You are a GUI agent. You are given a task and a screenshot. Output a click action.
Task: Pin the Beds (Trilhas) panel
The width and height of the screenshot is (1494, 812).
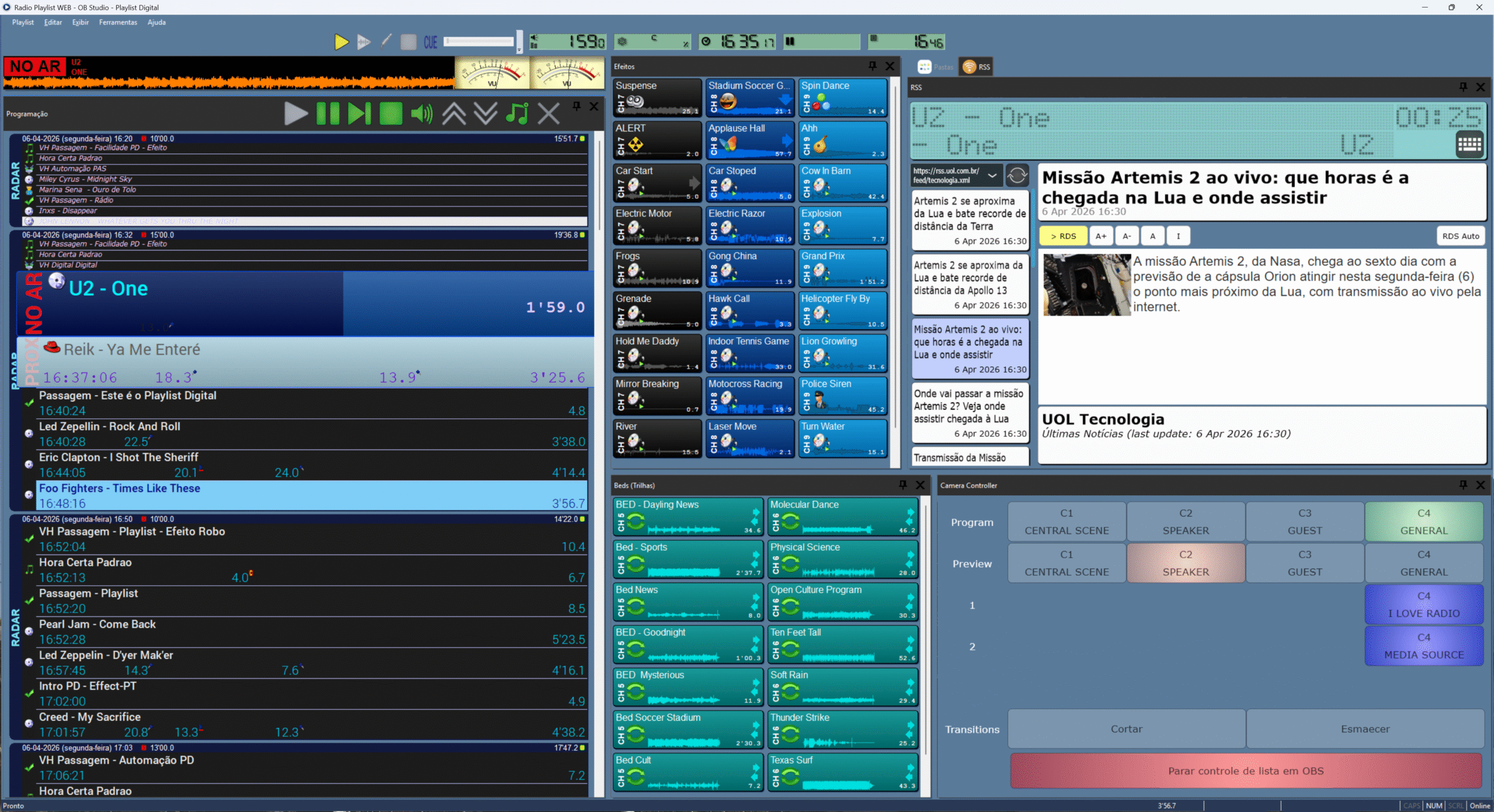point(903,485)
